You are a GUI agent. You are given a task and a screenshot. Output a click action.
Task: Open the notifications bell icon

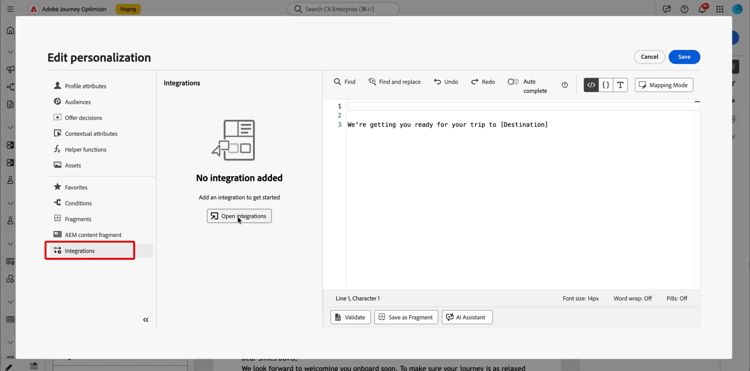[x=702, y=9]
